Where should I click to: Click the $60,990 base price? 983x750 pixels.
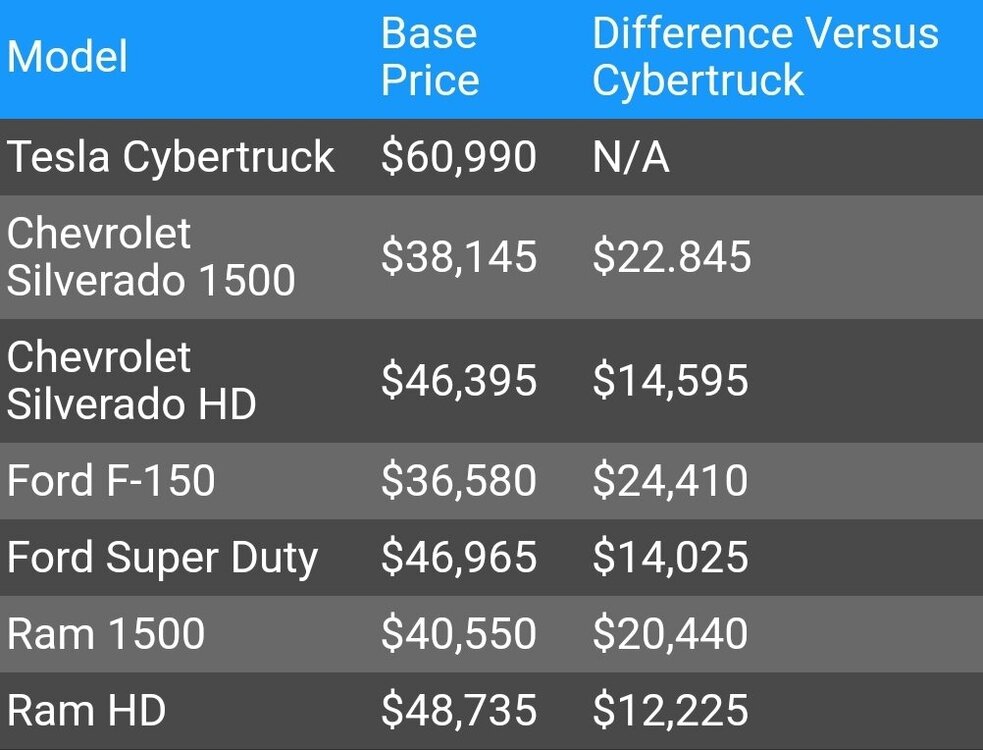[x=459, y=157]
